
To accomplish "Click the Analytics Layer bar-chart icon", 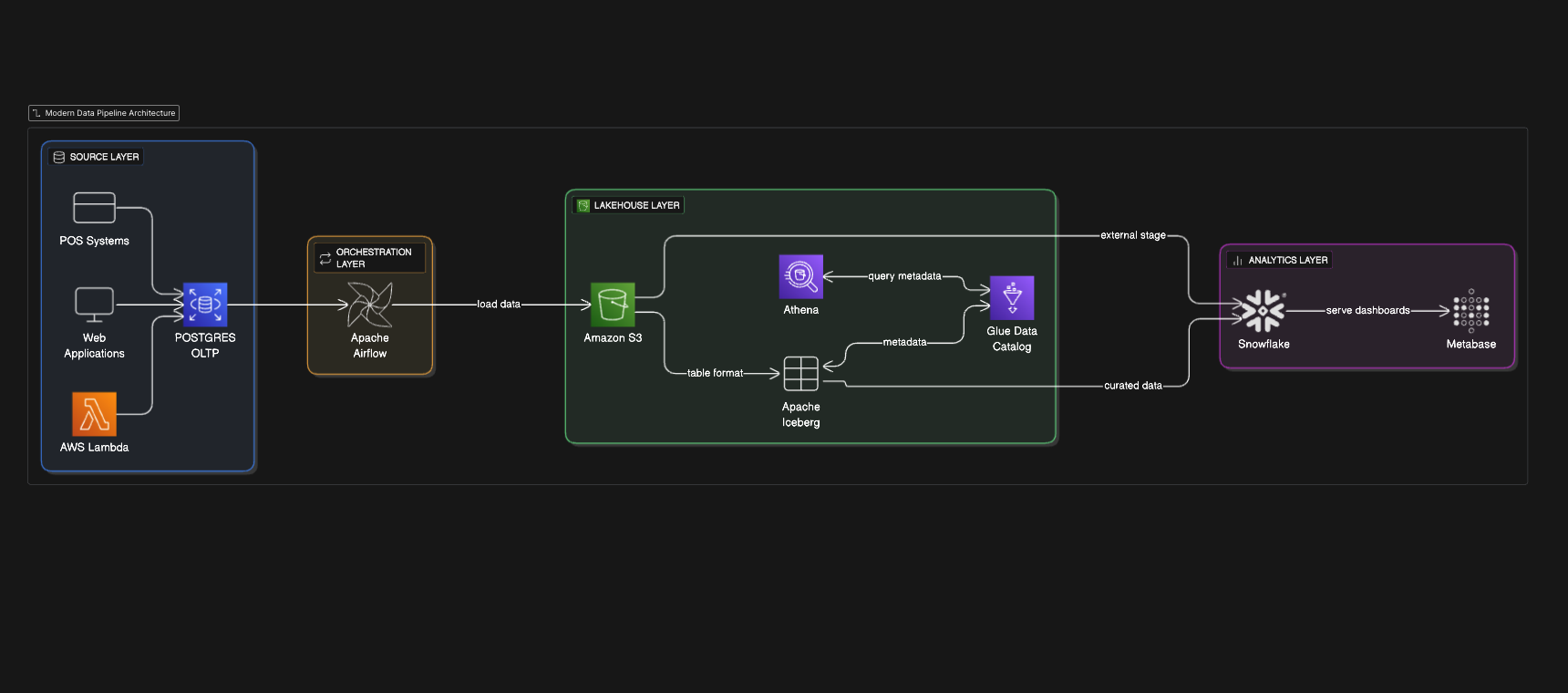I will (x=1238, y=260).
